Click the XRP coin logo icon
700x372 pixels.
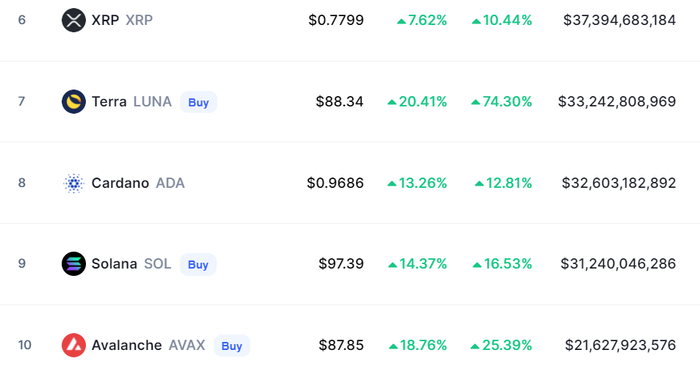tap(74, 20)
